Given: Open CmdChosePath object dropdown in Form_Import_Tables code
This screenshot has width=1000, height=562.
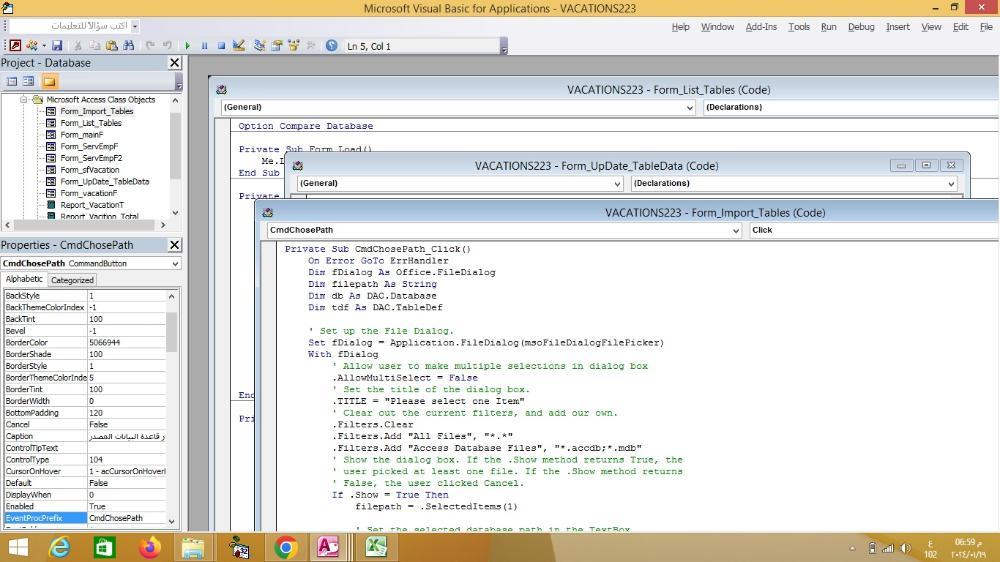Looking at the screenshot, I should (x=735, y=230).
